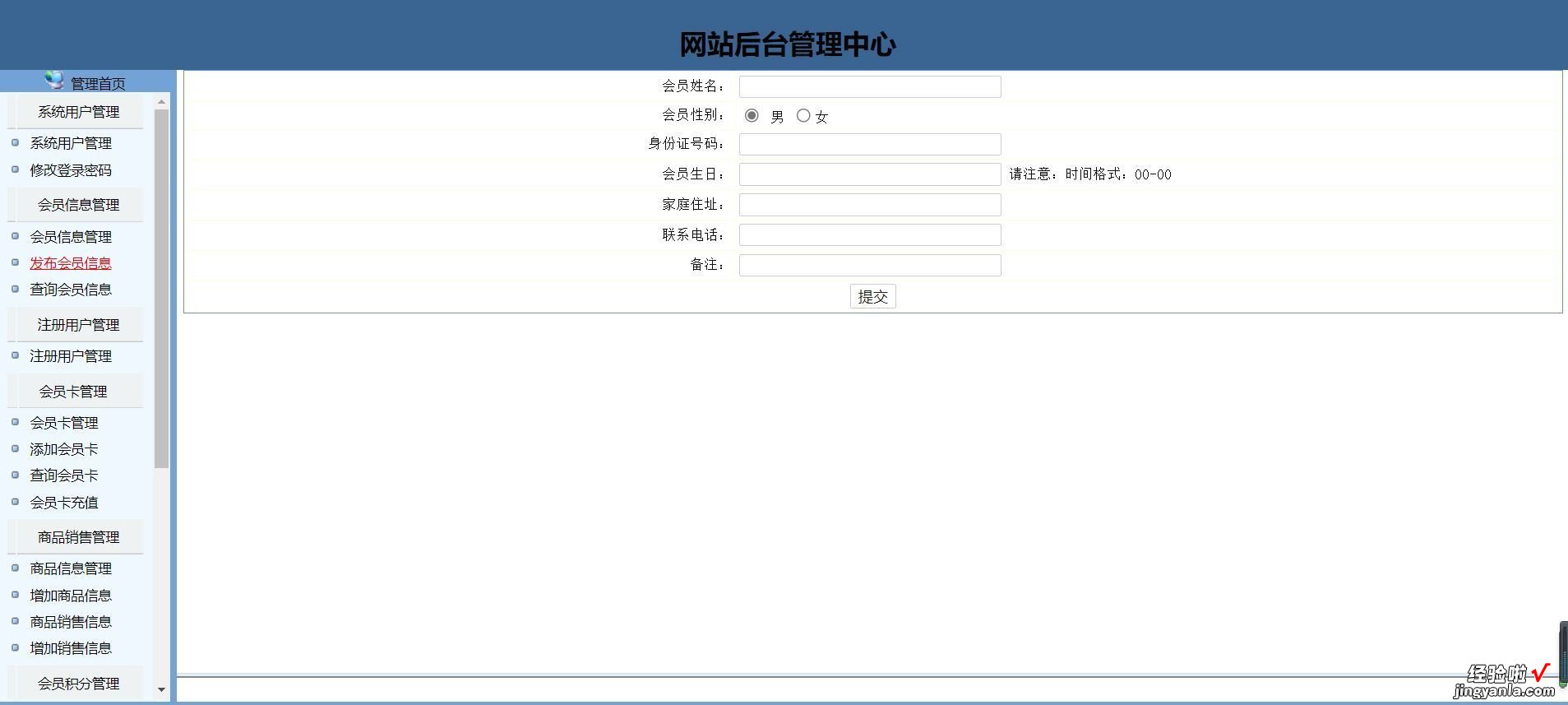Image resolution: width=1568 pixels, height=705 pixels.
Task: Click the 备注 input field
Action: coord(870,265)
